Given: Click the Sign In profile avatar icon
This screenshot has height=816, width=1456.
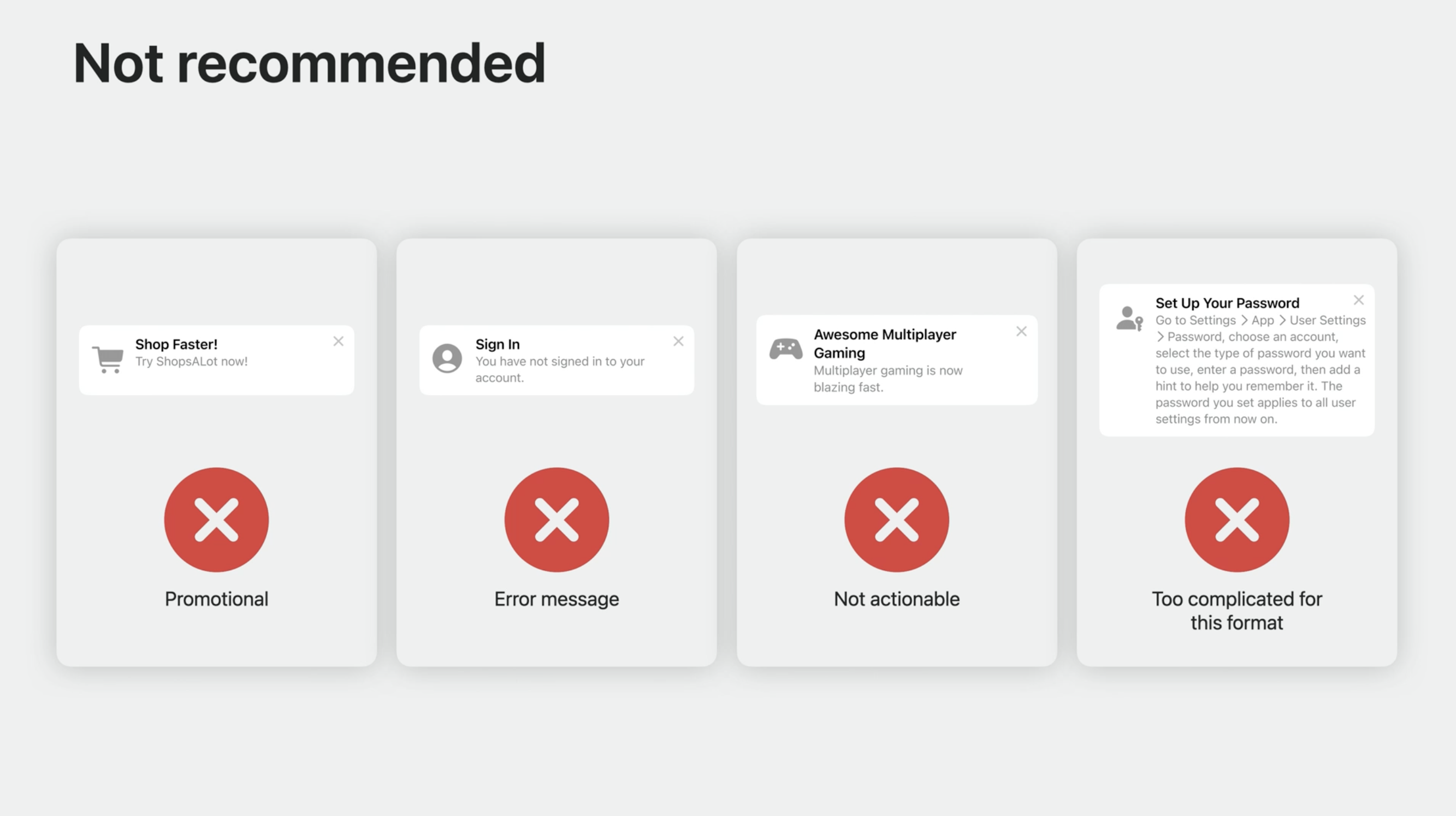Looking at the screenshot, I should (447, 358).
